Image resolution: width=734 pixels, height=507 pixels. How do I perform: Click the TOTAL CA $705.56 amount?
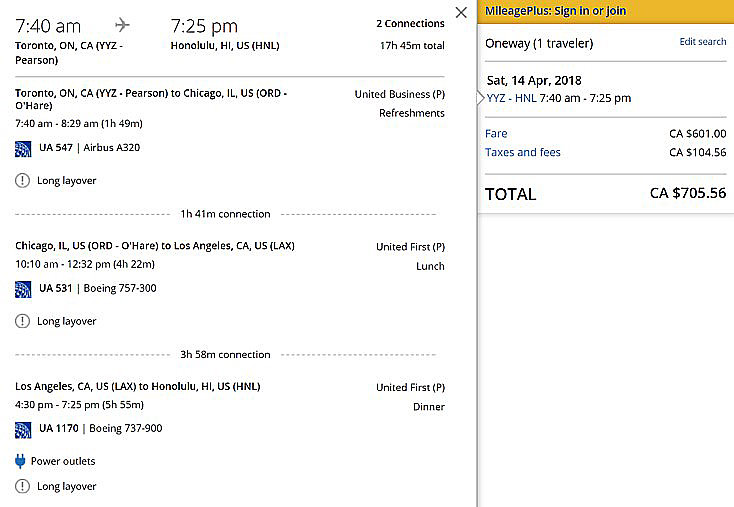click(687, 194)
